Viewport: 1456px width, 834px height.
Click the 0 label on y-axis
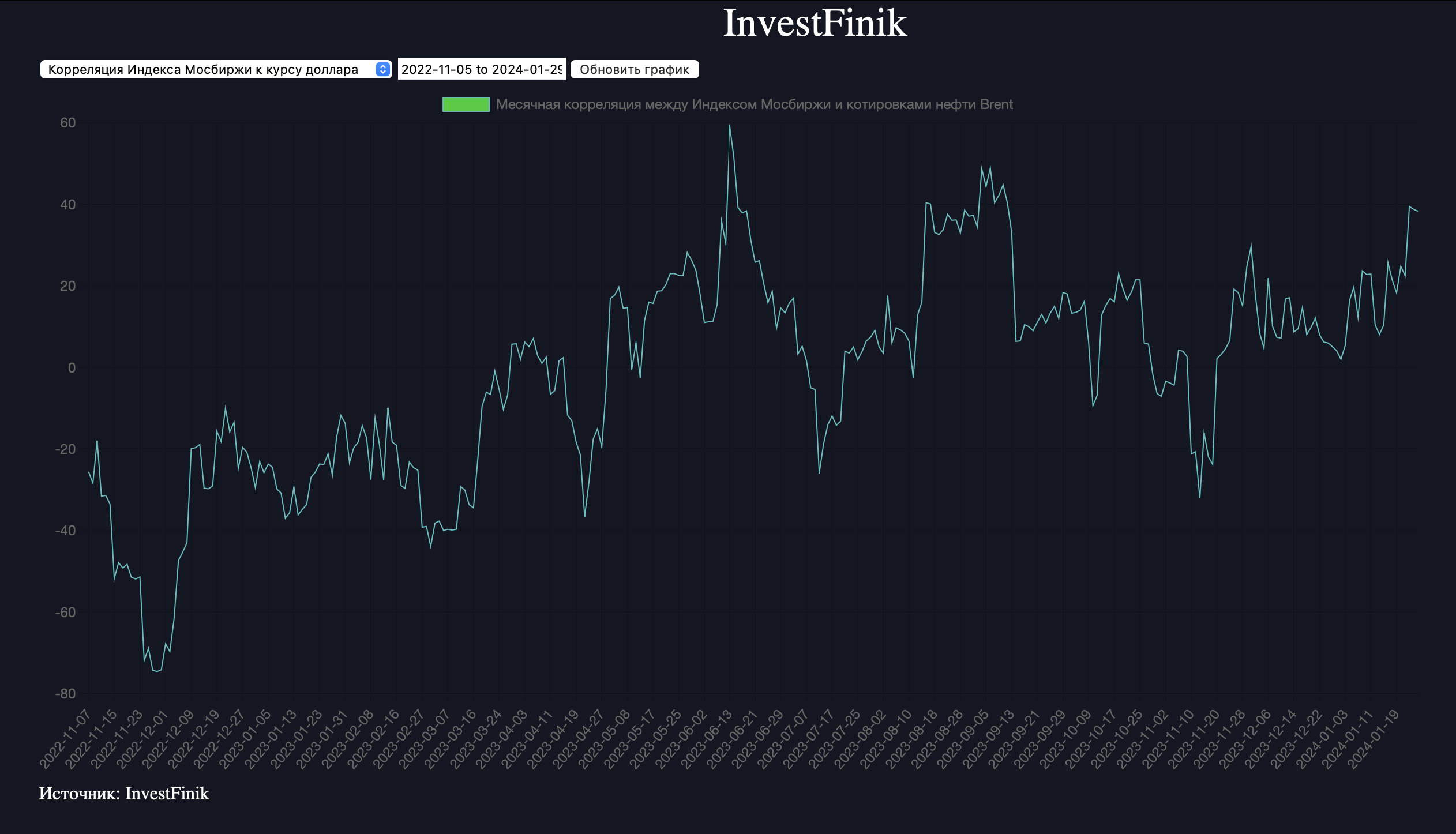(x=72, y=368)
